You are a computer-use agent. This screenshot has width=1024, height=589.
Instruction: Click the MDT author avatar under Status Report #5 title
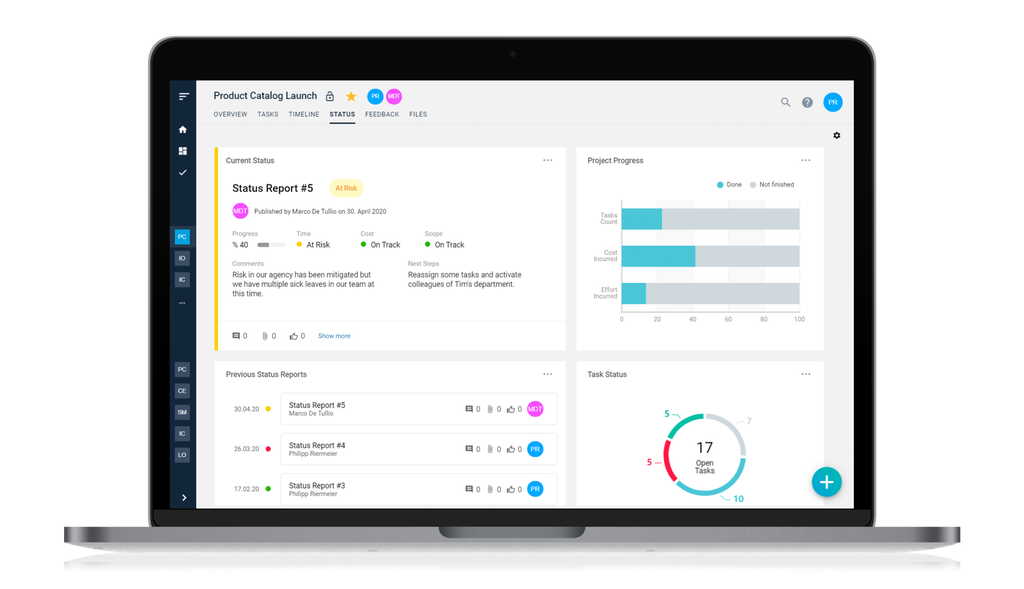click(240, 211)
